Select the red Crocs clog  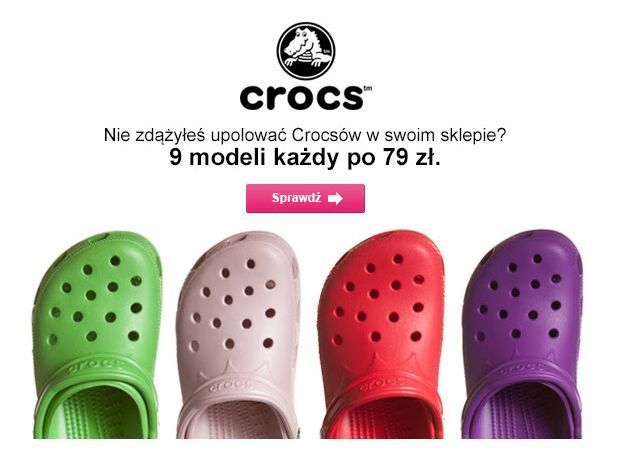(x=381, y=335)
